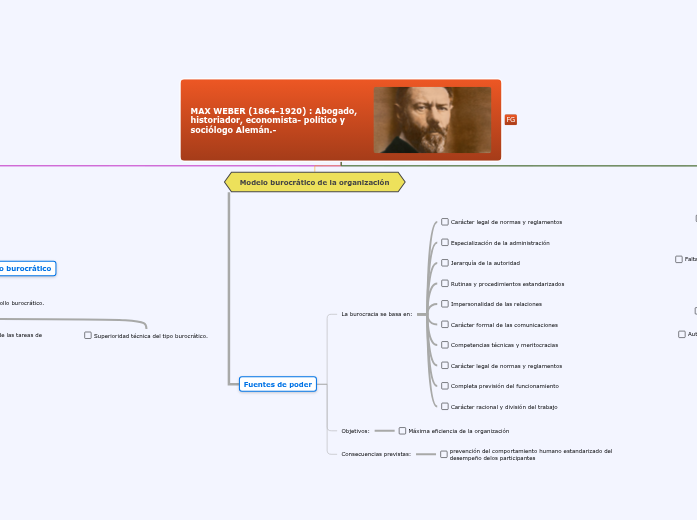The width and height of the screenshot is (697, 520).
Task: Check Completa previsión del funcionamiento box
Action: point(445,386)
